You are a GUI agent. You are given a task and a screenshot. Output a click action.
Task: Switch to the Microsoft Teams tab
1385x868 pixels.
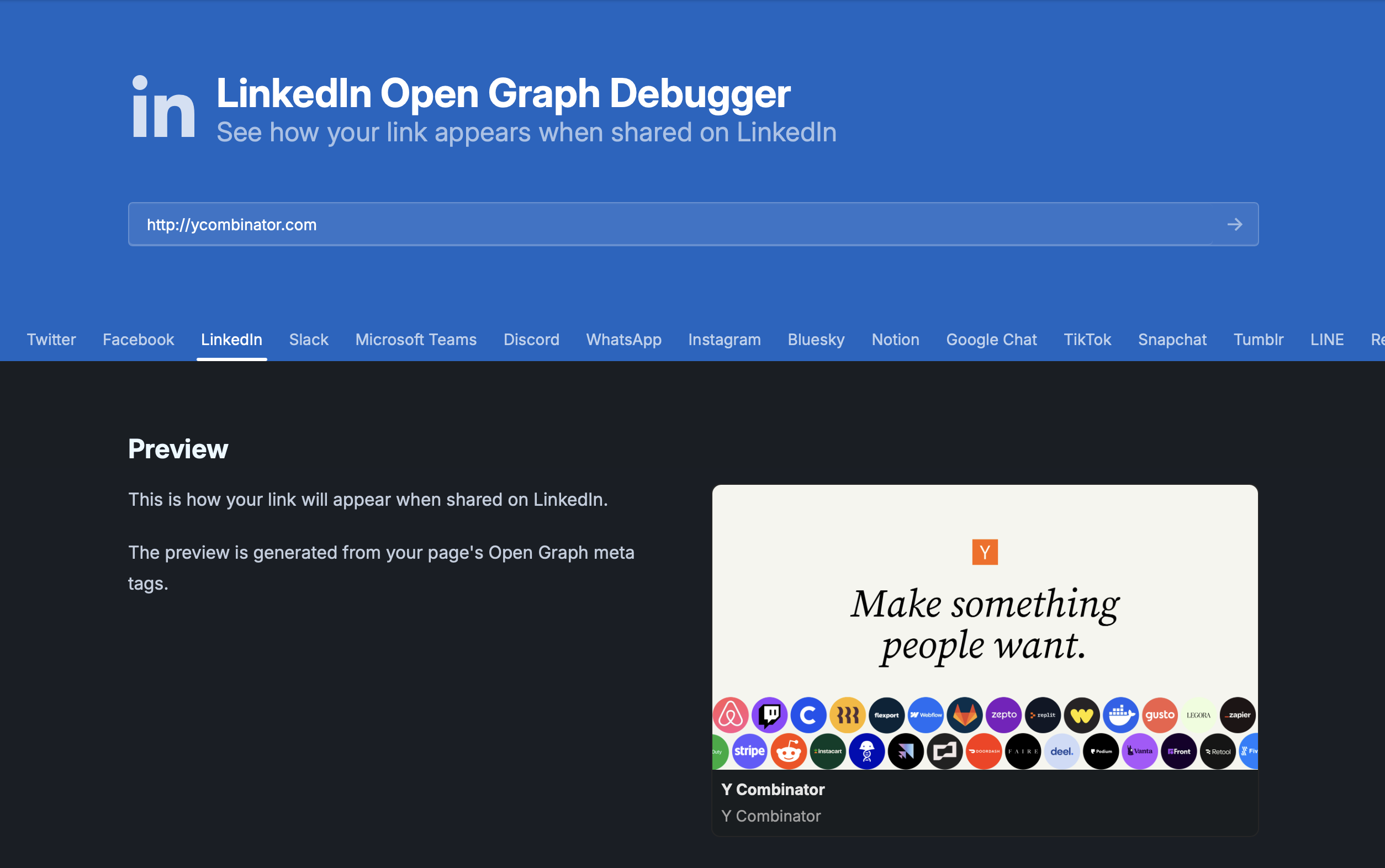pyautogui.click(x=416, y=339)
